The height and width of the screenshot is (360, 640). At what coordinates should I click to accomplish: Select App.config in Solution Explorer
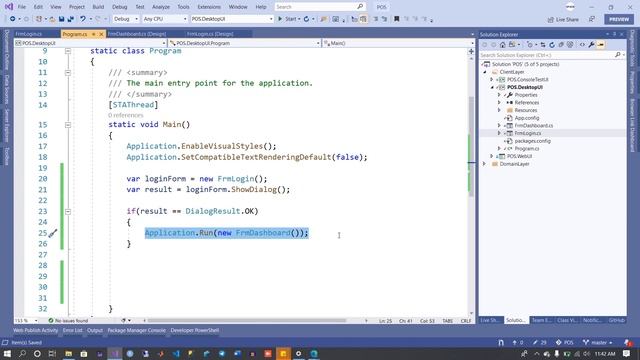(x=527, y=118)
